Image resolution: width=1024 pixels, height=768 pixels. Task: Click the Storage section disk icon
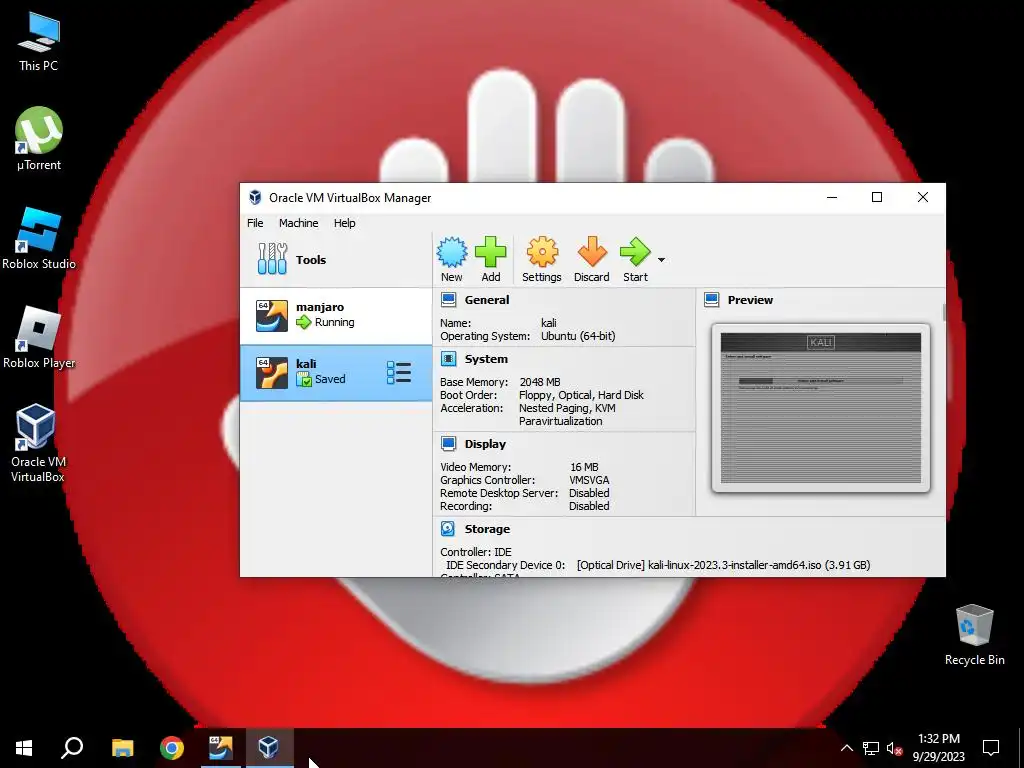coord(448,529)
